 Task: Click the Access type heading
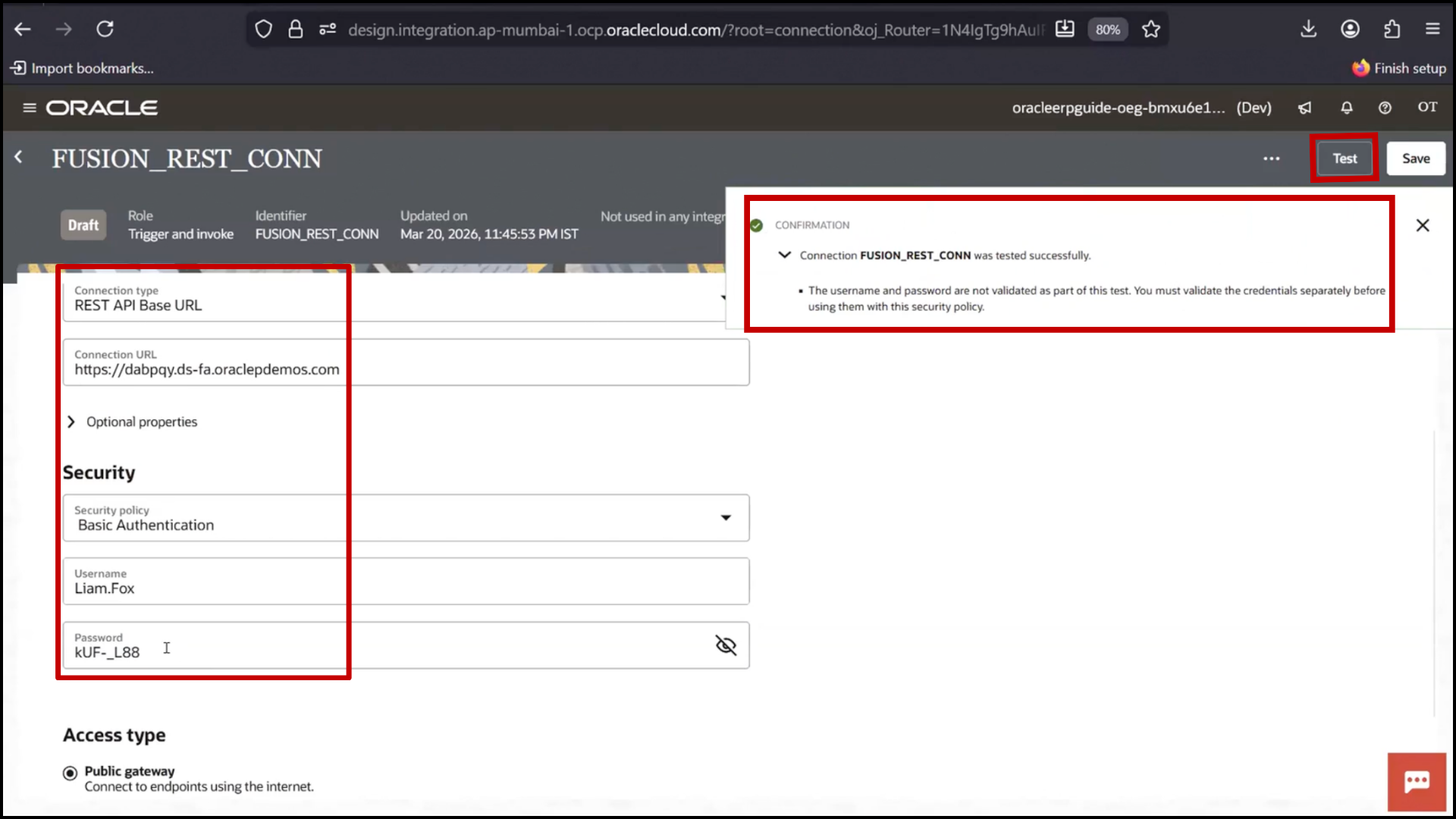[x=115, y=735]
